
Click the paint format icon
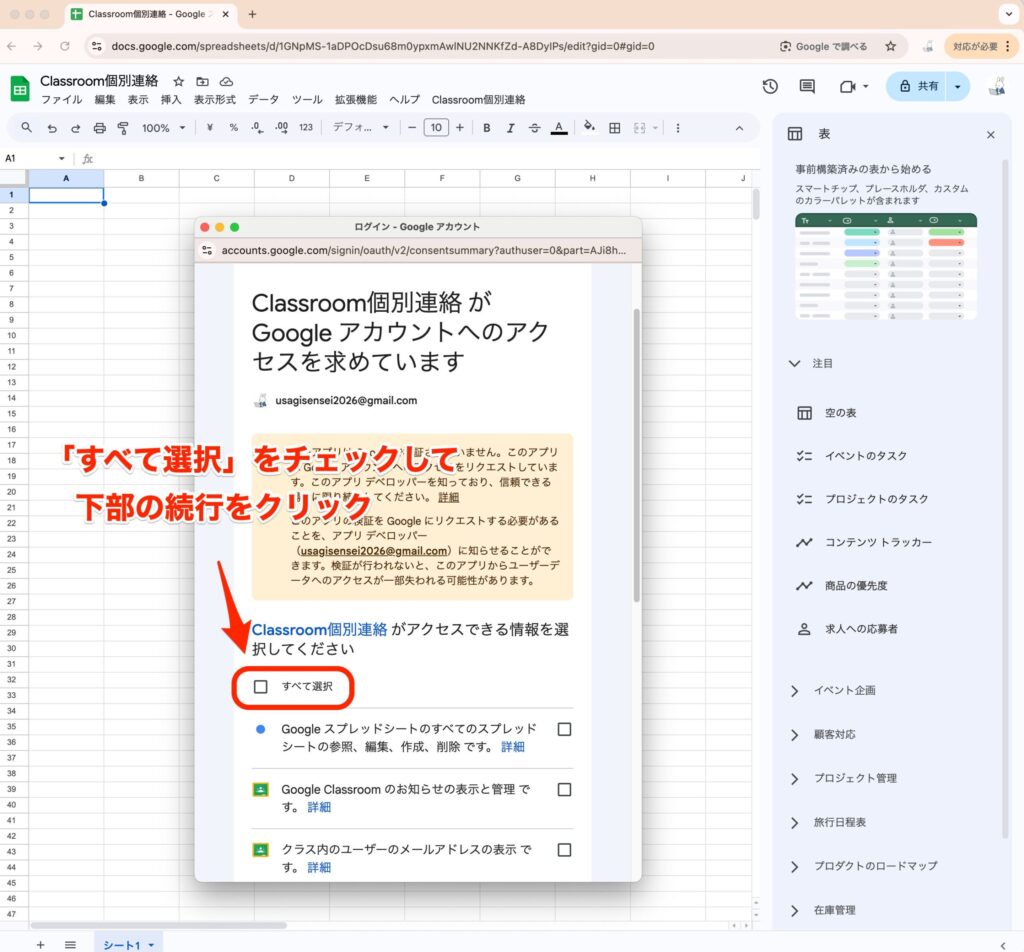point(124,128)
